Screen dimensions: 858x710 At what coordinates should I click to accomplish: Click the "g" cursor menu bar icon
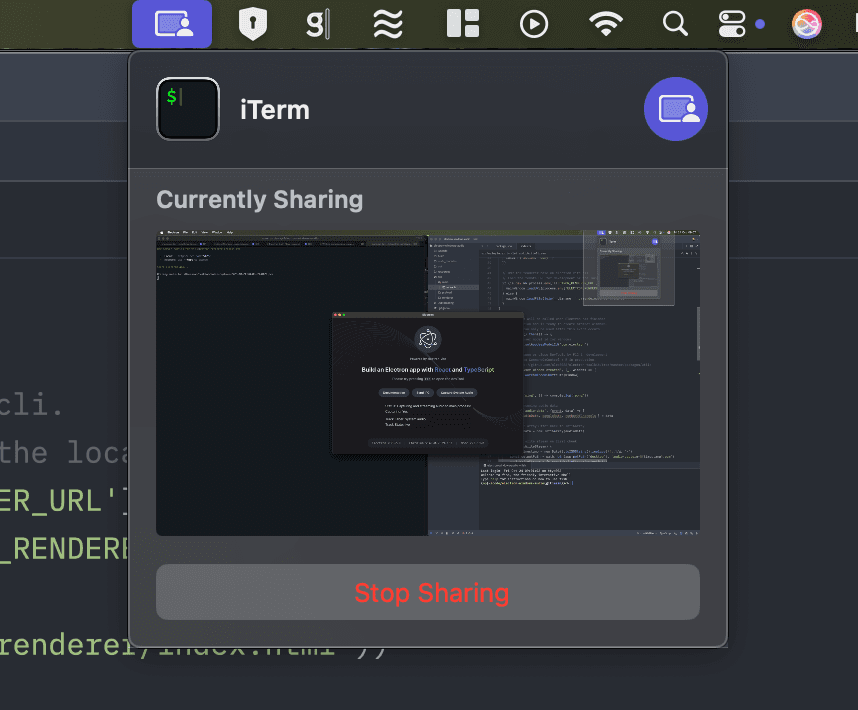coord(316,24)
